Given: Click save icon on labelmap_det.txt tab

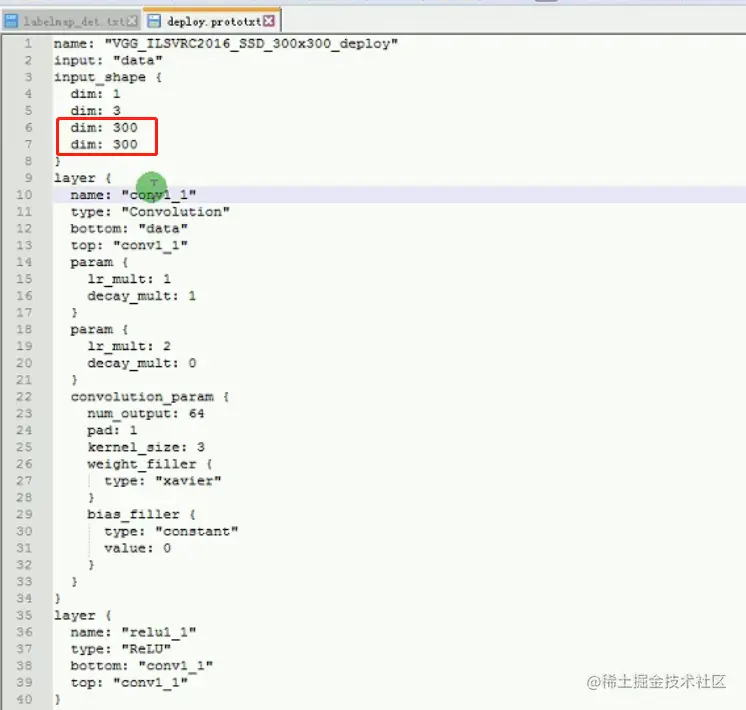Looking at the screenshot, I should (11, 21).
